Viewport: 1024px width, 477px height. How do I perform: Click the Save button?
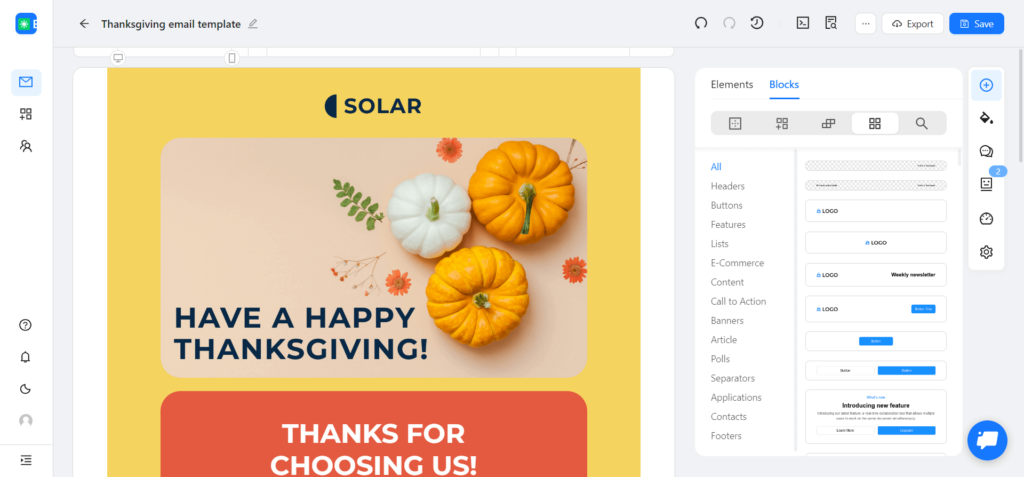coord(976,24)
